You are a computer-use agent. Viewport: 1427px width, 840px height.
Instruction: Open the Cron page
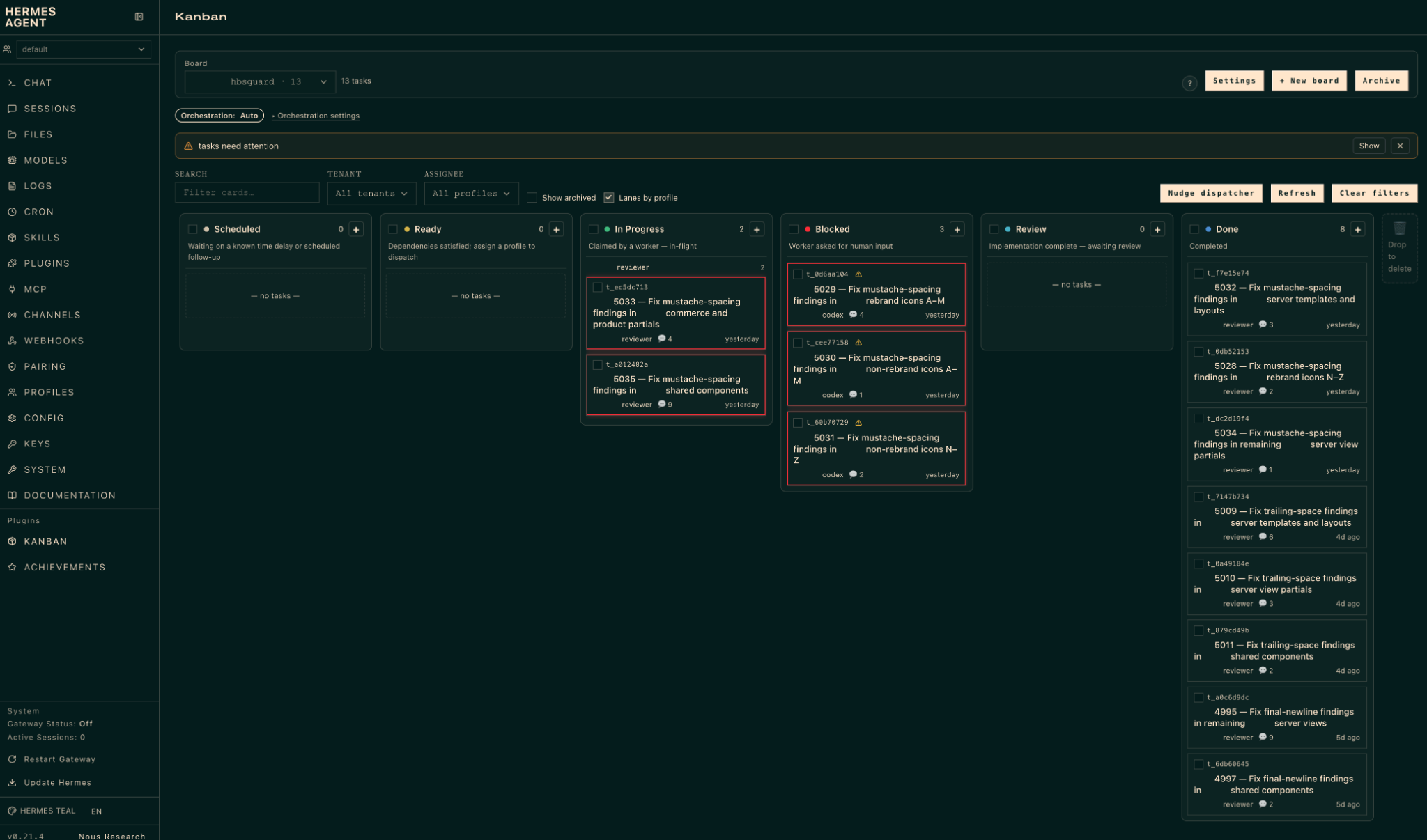pos(38,212)
